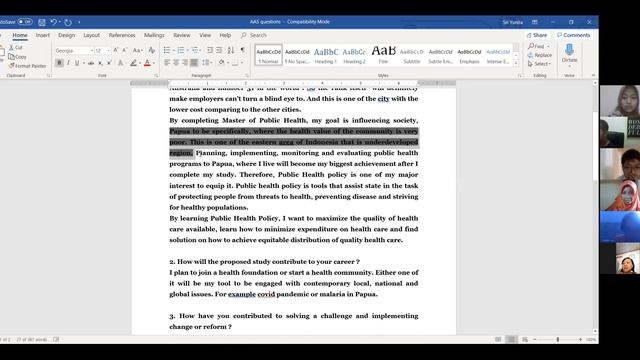
Task: Toggle Underline formatting
Action: coord(77,63)
